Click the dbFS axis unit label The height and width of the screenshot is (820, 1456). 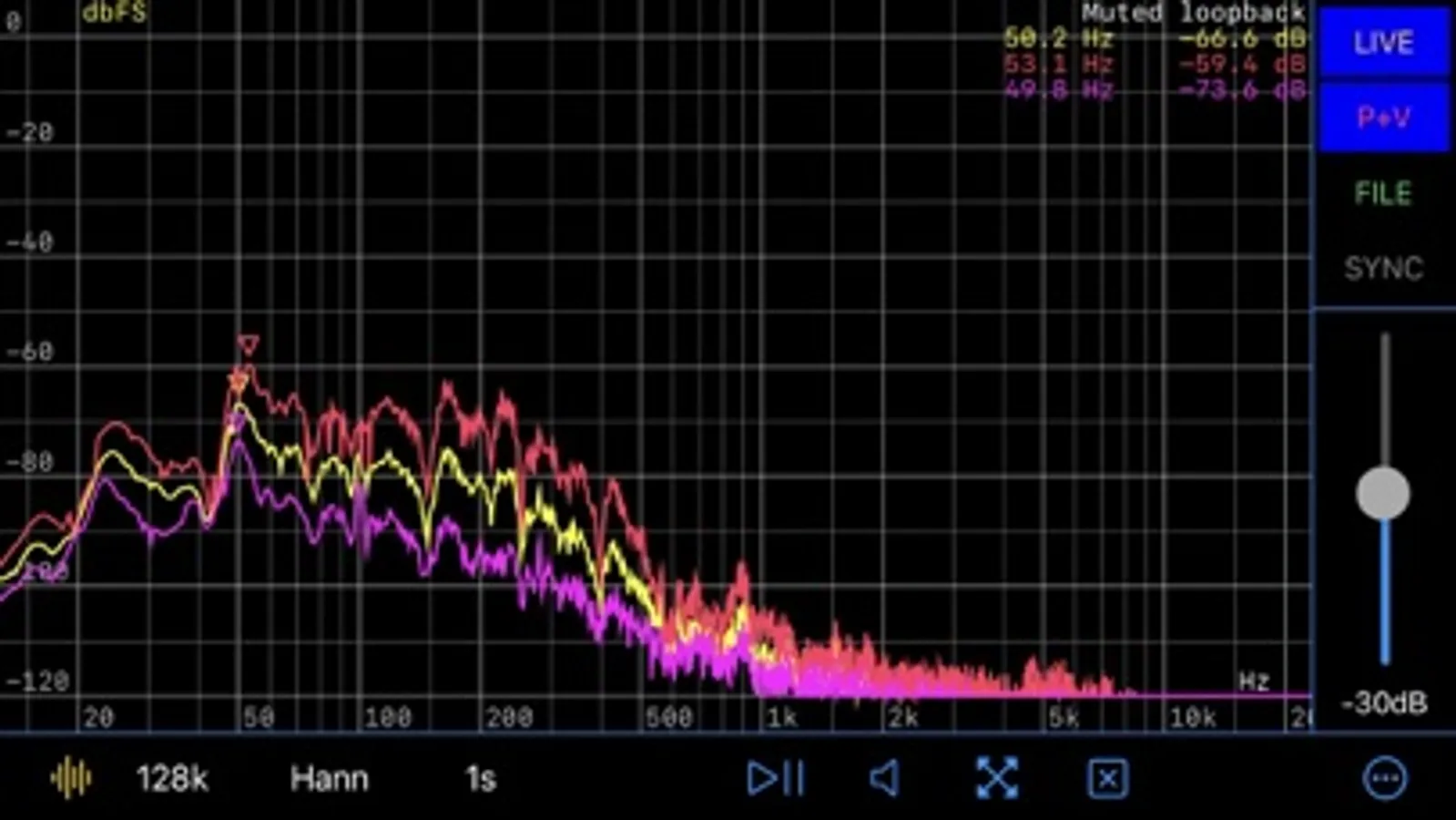click(115, 13)
